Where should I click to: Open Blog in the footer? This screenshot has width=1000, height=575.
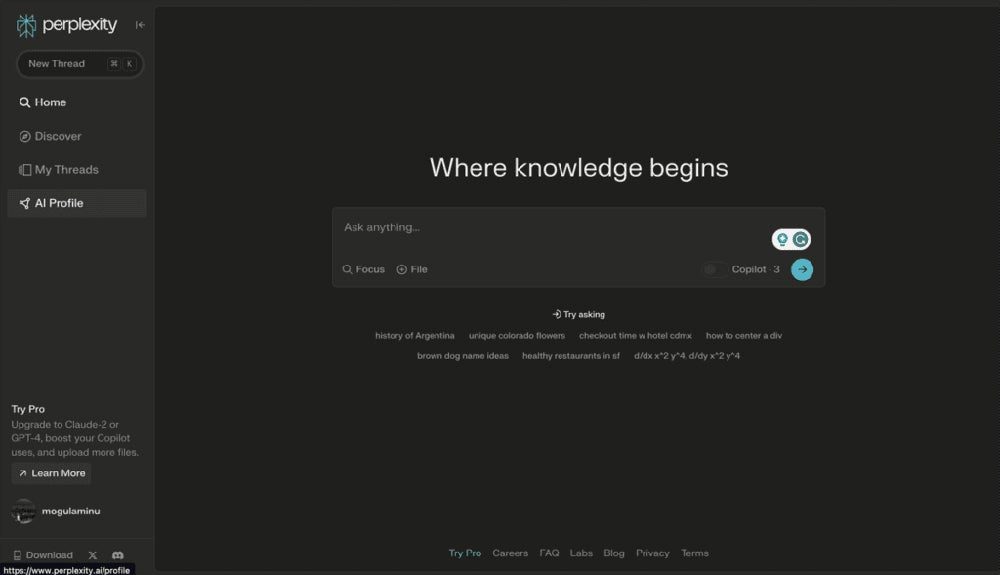614,553
